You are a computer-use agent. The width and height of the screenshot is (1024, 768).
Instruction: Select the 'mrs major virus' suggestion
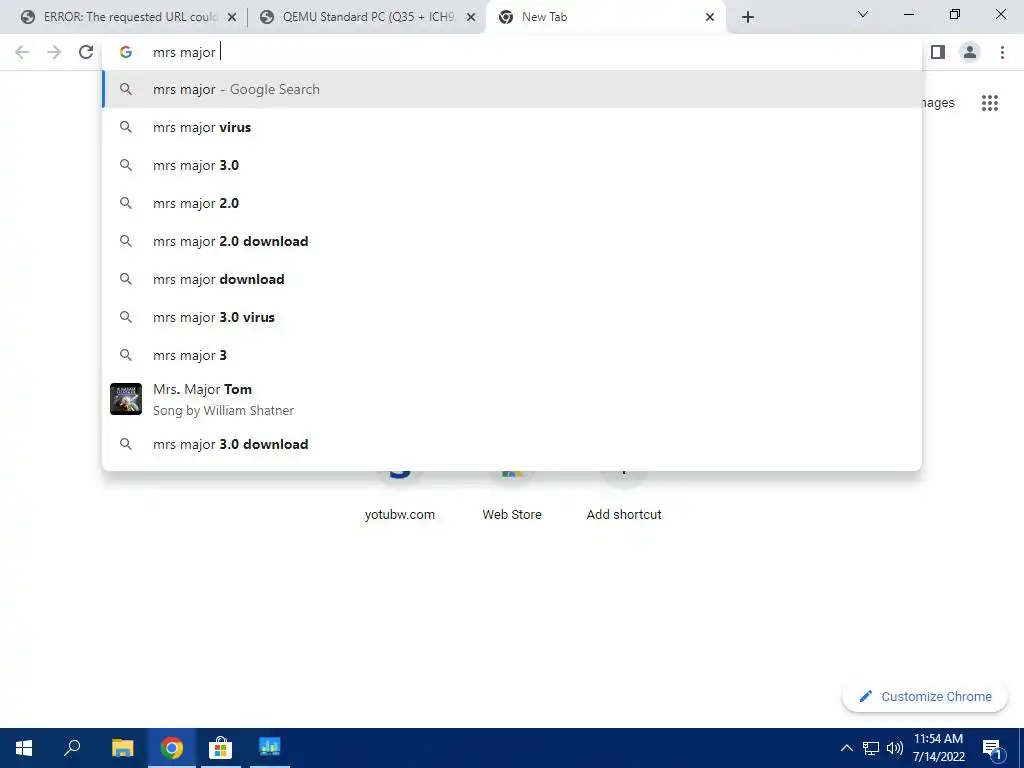pyautogui.click(x=512, y=127)
